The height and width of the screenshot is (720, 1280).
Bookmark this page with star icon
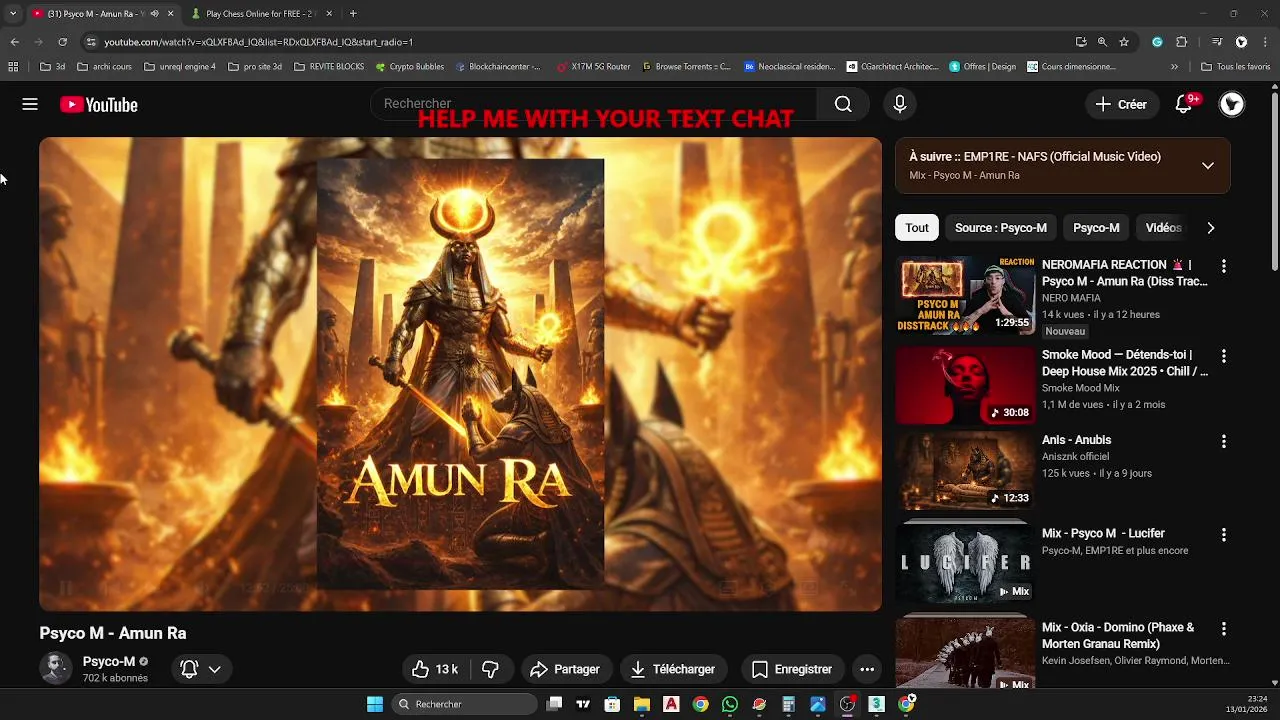tap(1124, 42)
